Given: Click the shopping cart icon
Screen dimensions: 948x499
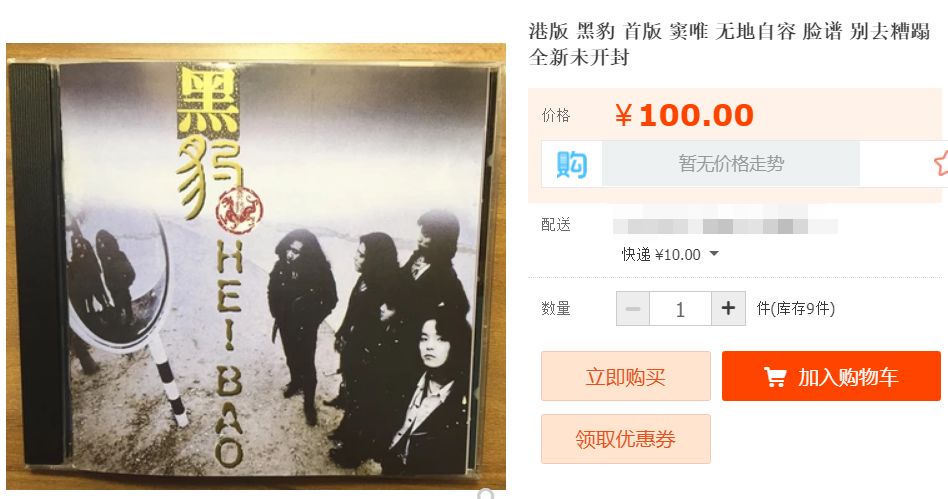Looking at the screenshot, I should tap(774, 376).
